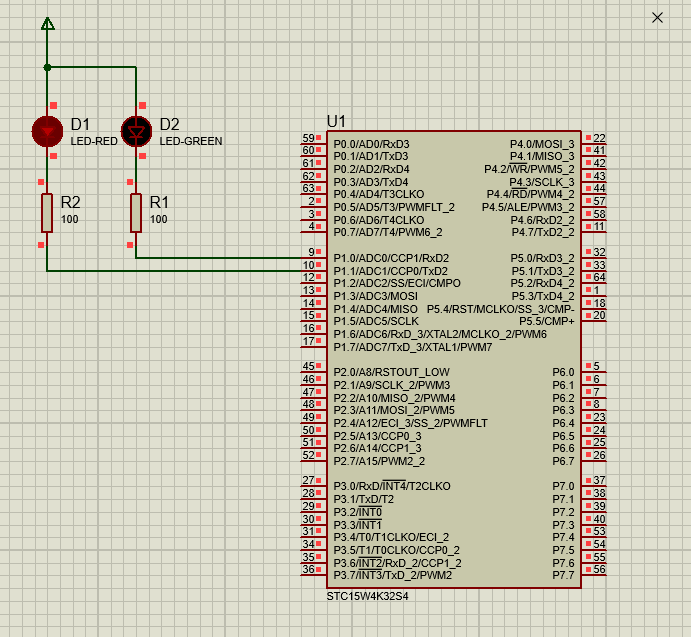The height and width of the screenshot is (637, 691).
Task: Click the 100 value under R2
Action: coord(70,219)
